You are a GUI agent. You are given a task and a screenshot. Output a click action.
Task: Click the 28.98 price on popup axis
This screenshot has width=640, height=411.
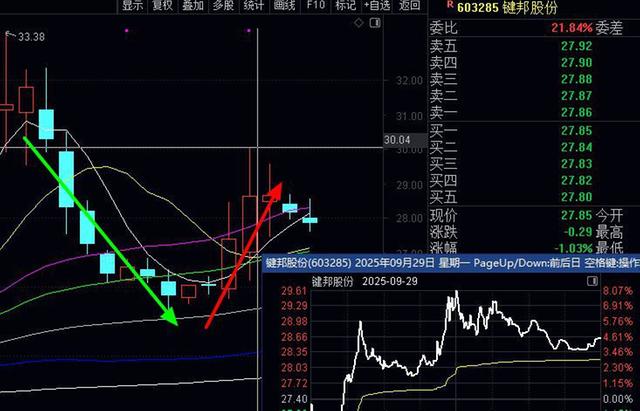(x=294, y=322)
